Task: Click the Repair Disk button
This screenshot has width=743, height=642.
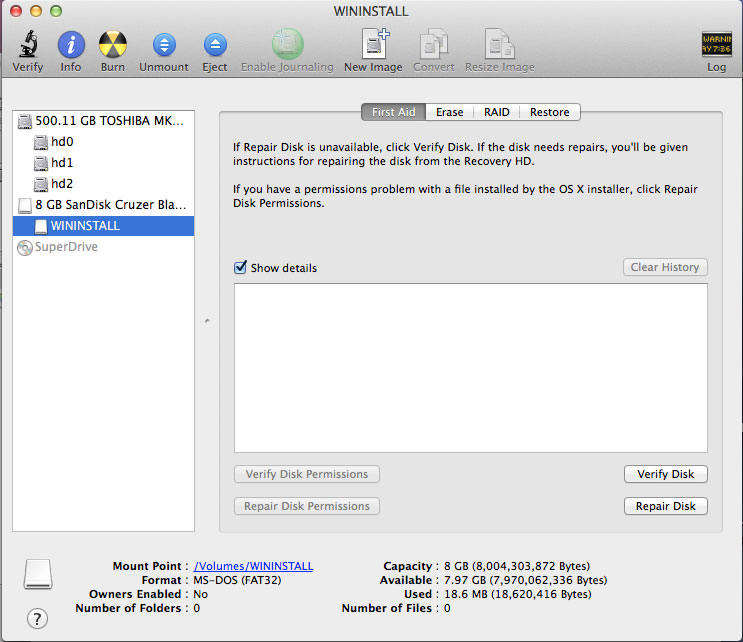Action: point(666,506)
